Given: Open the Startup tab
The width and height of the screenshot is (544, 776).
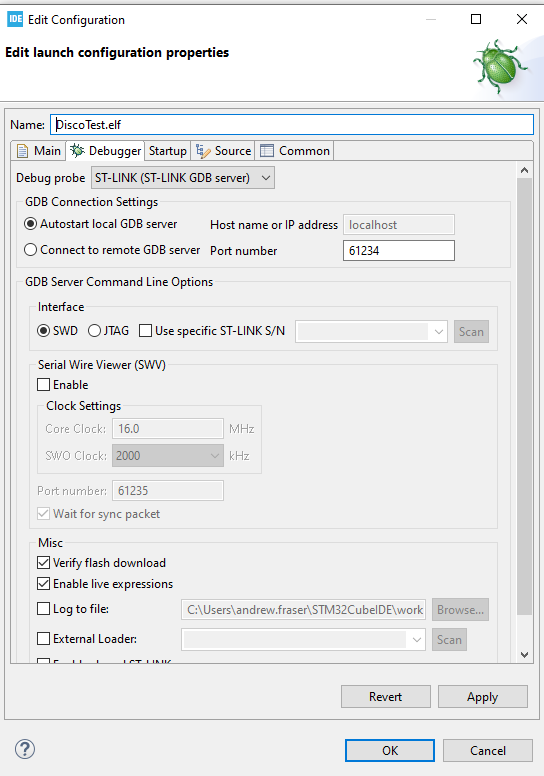Looking at the screenshot, I should (x=168, y=151).
